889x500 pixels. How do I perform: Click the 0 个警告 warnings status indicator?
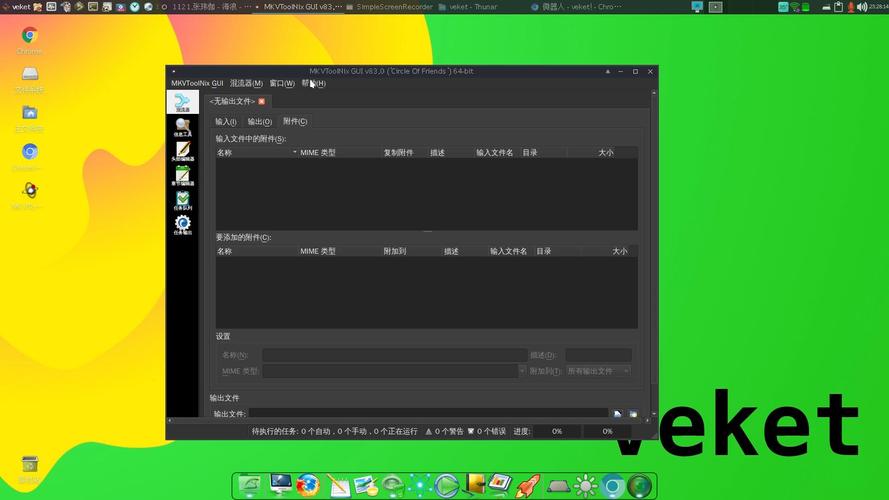[x=444, y=431]
